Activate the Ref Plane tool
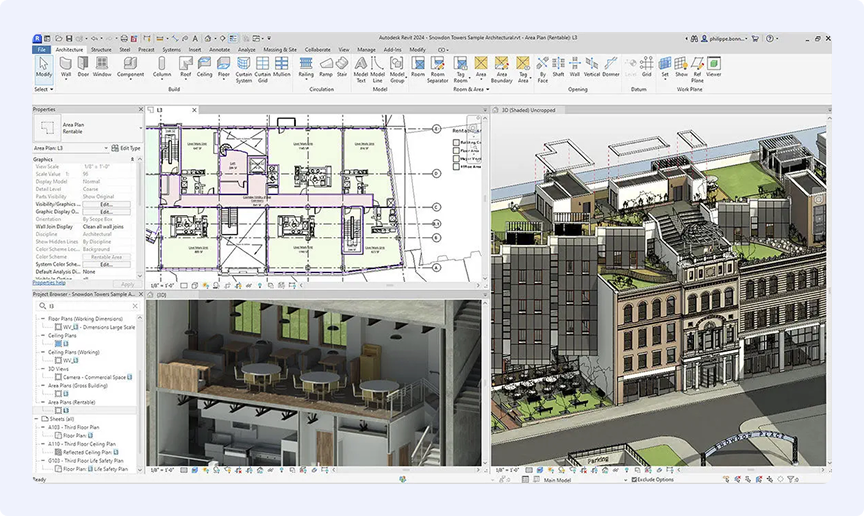This screenshot has width=864, height=516. click(697, 66)
